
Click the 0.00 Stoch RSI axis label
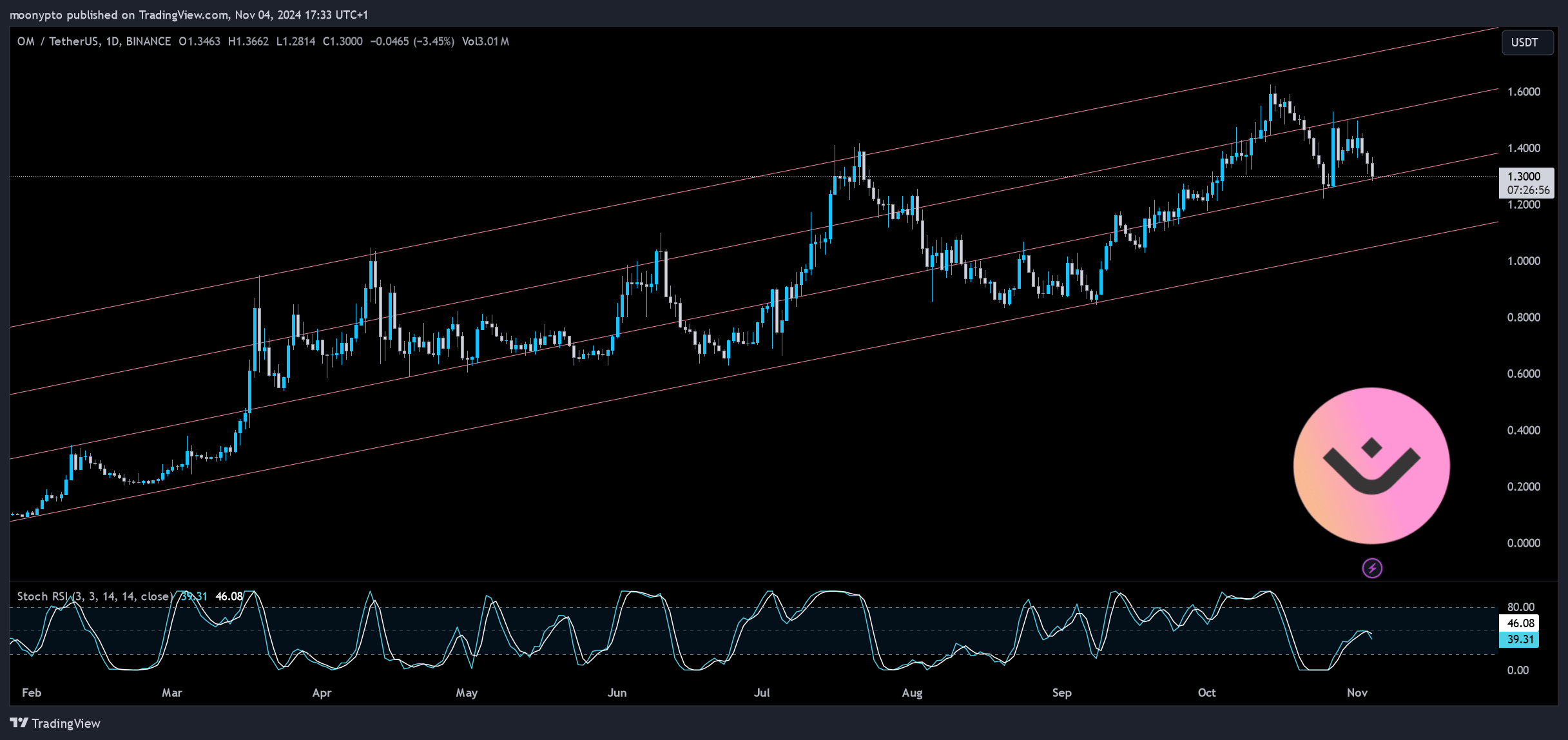[1518, 670]
